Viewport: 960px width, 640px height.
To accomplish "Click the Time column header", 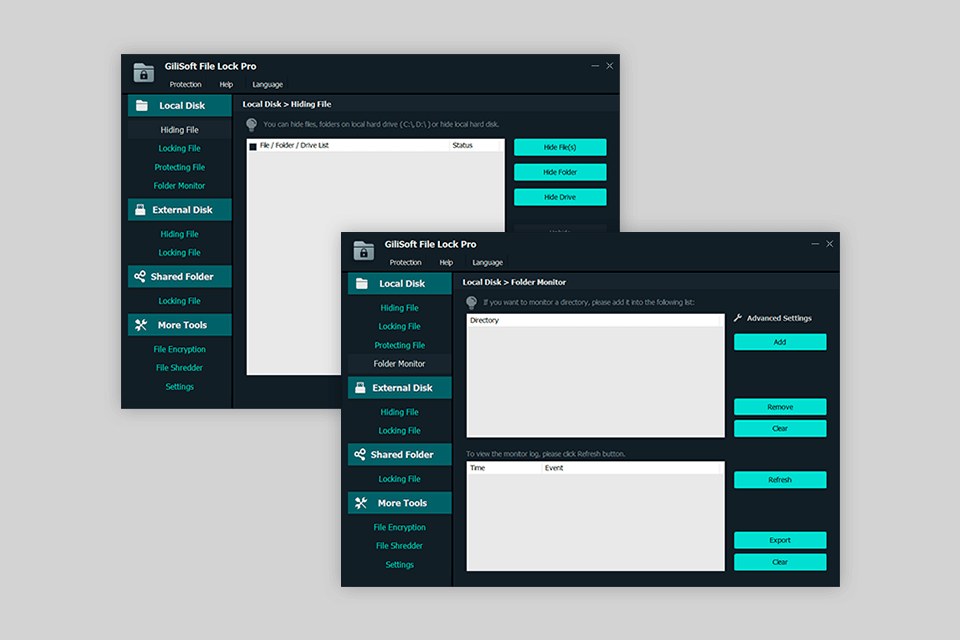I will [504, 468].
